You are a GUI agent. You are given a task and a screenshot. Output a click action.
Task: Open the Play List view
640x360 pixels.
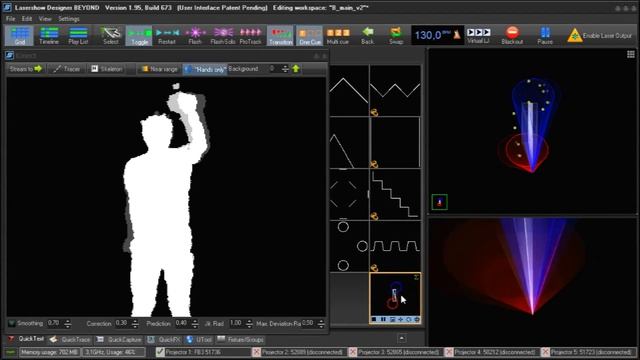click(78, 36)
